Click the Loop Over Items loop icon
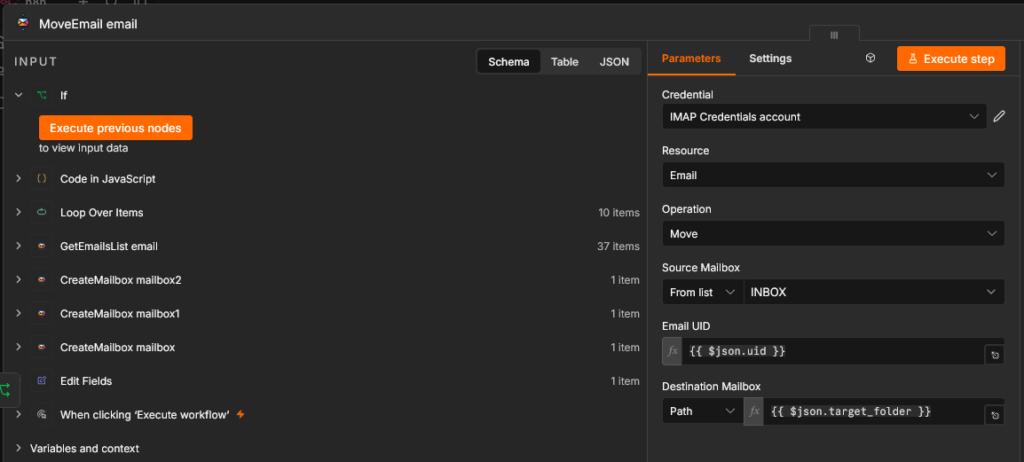This screenshot has width=1024, height=462. point(42,212)
